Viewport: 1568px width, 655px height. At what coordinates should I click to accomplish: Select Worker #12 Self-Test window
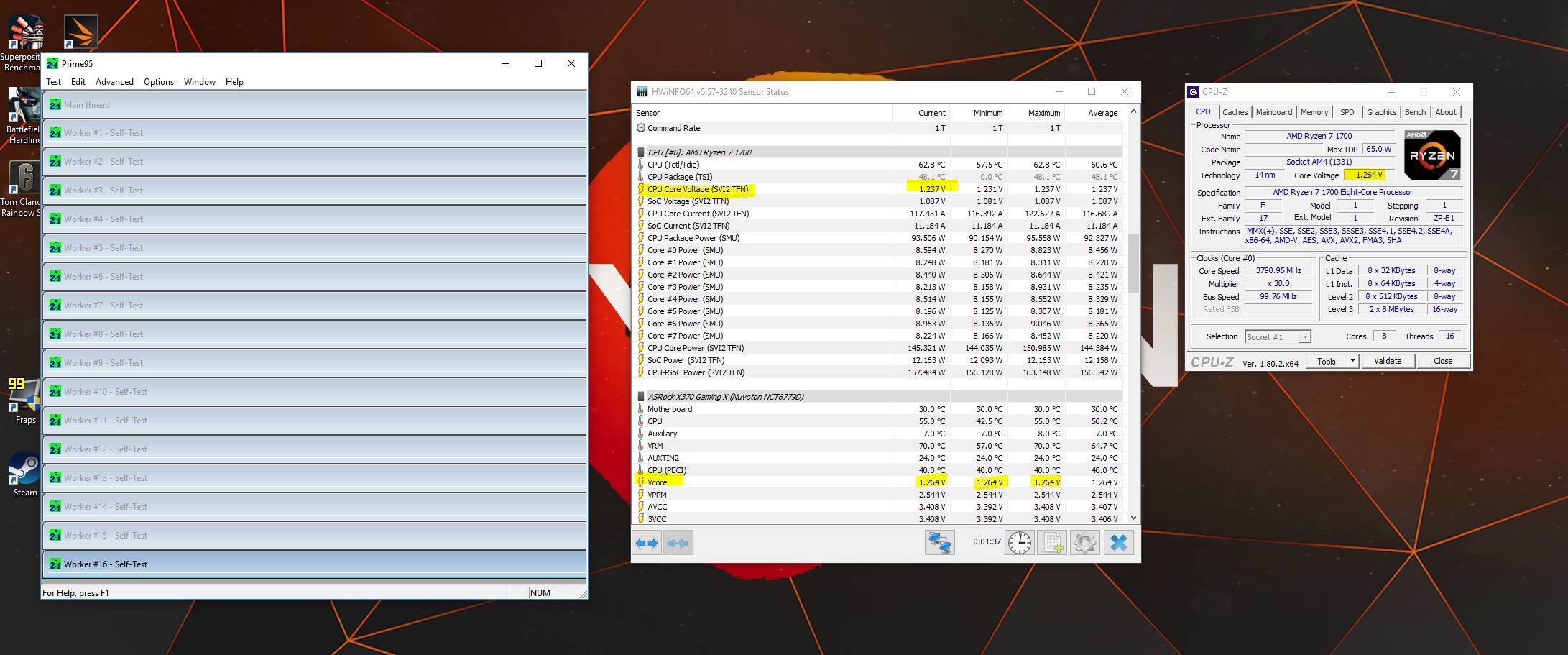[315, 449]
